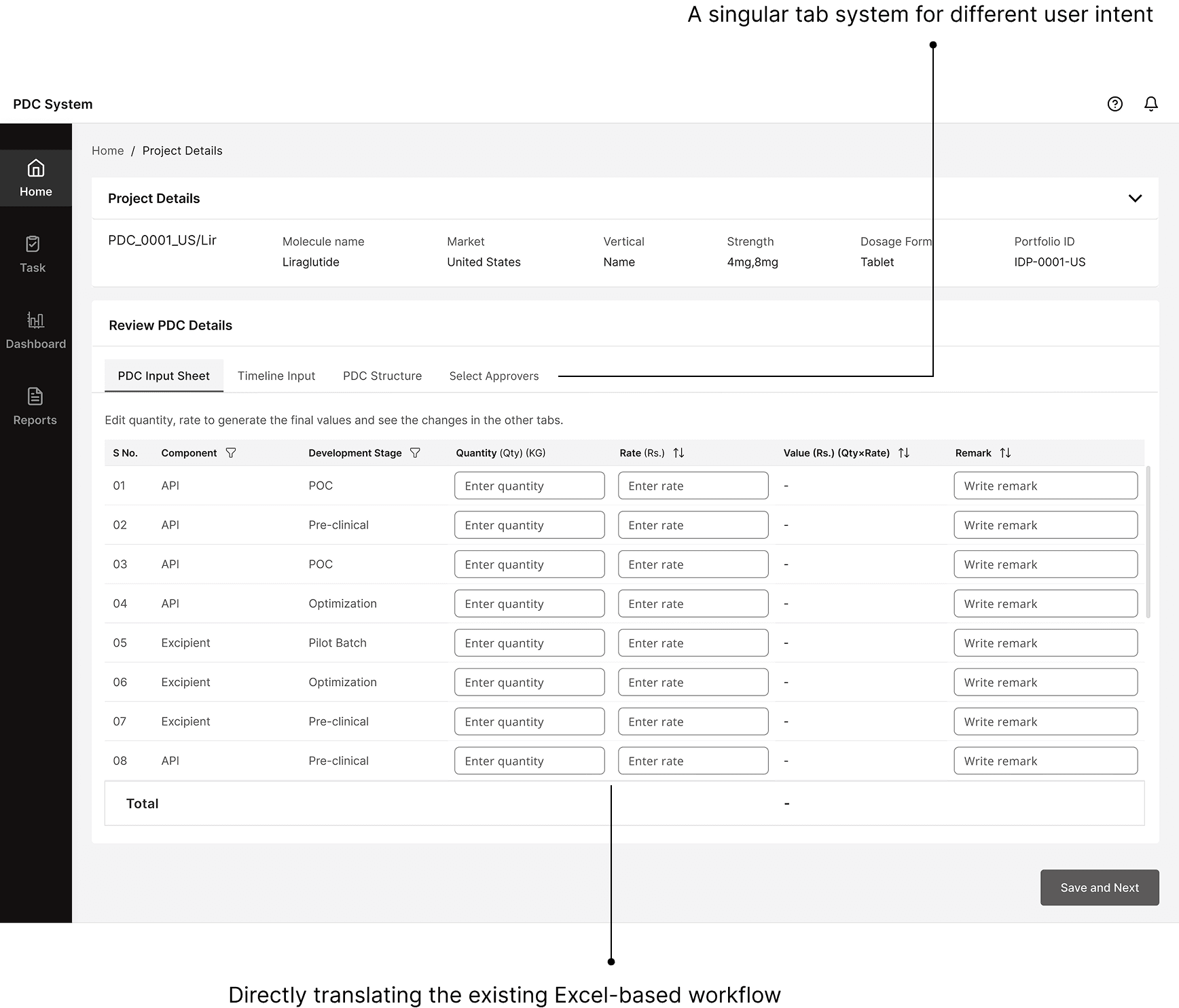Switch to the Timeline Input tab
Image resolution: width=1179 pixels, height=1008 pixels.
click(276, 376)
